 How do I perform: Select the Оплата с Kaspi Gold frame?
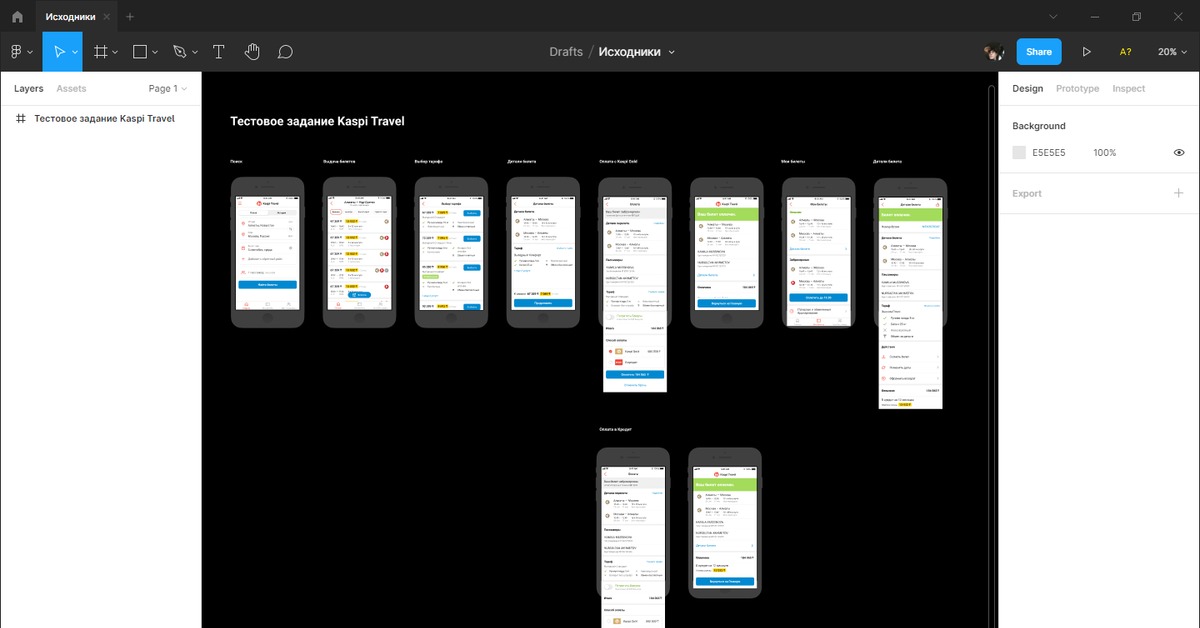[635, 285]
